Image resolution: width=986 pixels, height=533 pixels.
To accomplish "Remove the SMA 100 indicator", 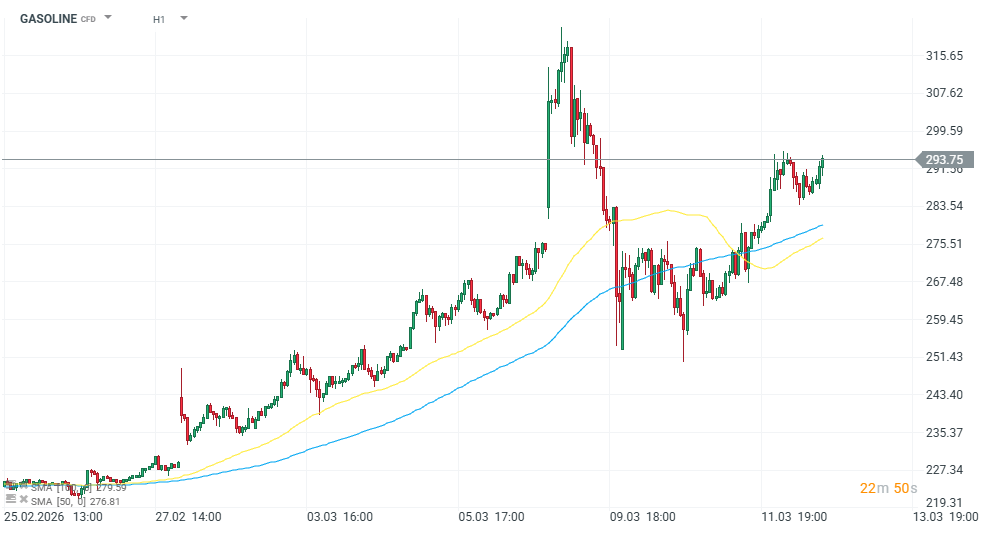I will (23, 486).
